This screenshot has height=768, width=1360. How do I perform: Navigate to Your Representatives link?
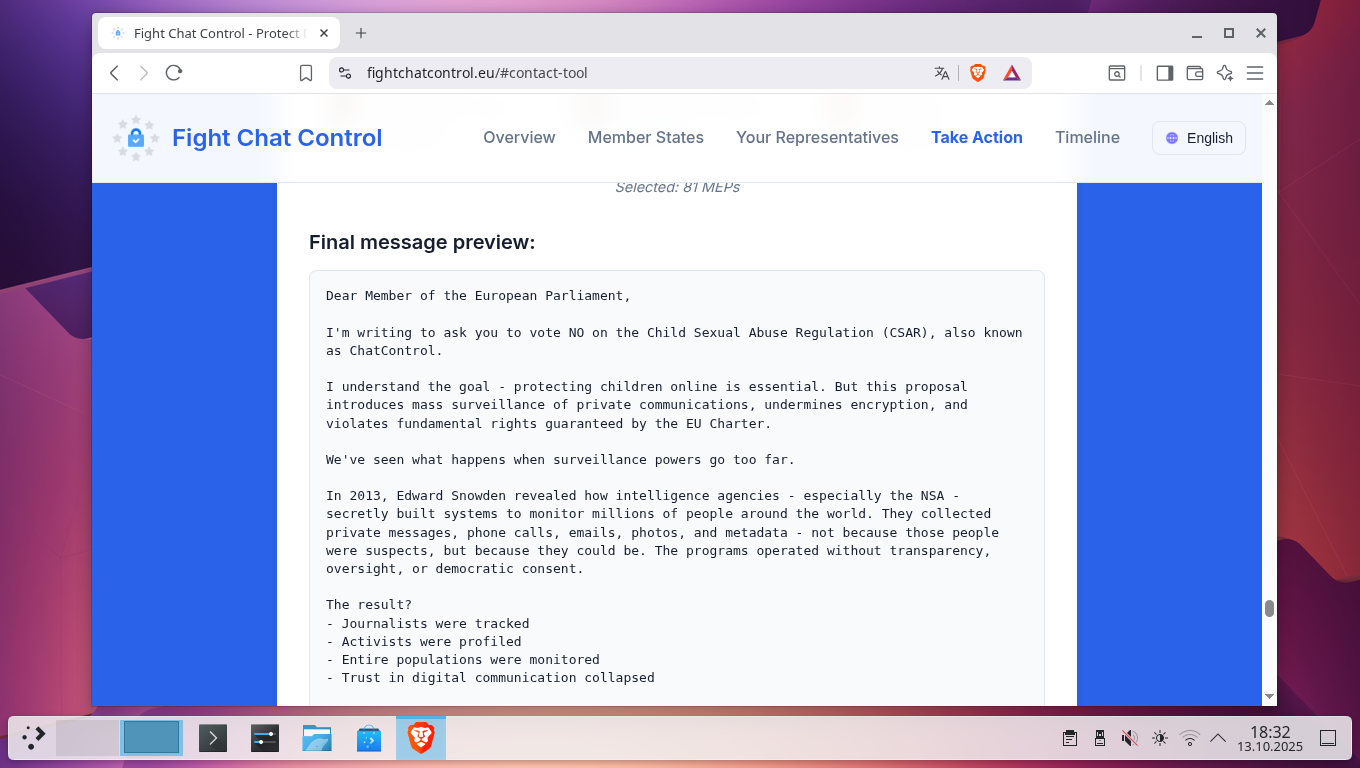click(817, 138)
